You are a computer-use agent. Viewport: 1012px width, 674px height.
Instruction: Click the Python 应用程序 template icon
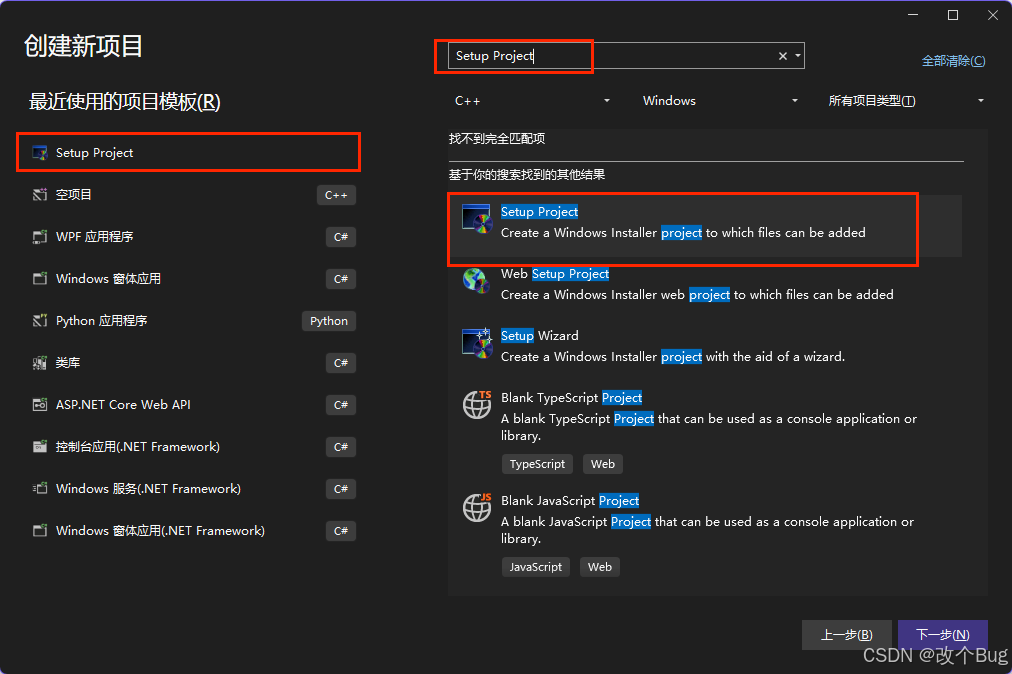click(40, 321)
